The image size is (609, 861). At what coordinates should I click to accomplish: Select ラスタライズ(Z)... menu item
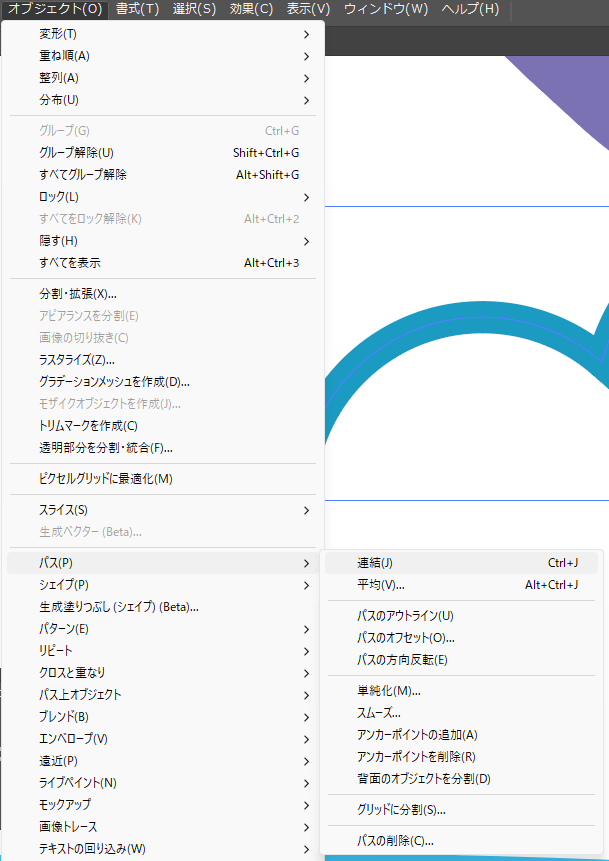click(77, 360)
